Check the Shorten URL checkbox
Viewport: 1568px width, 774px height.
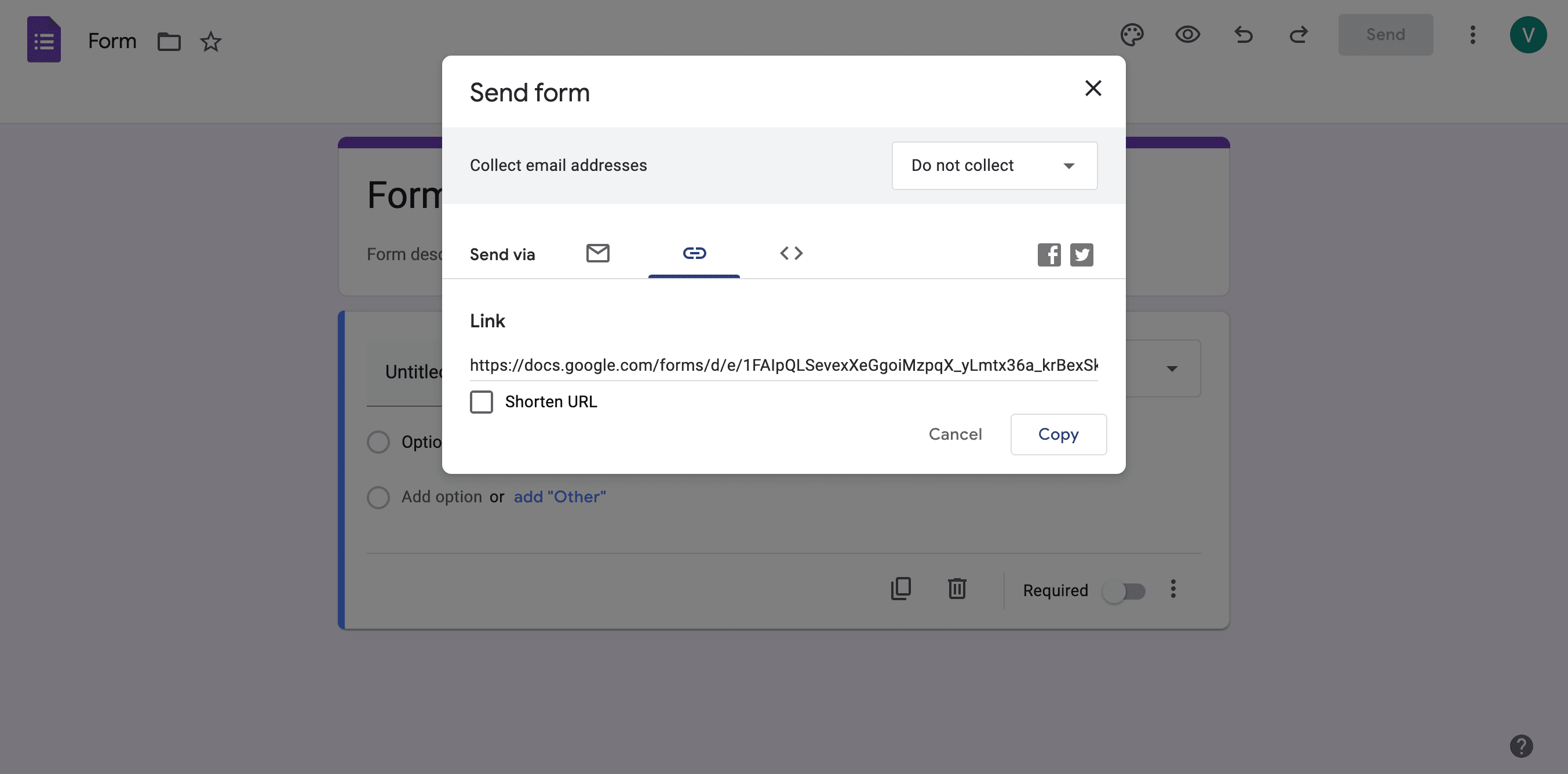pyautogui.click(x=481, y=401)
